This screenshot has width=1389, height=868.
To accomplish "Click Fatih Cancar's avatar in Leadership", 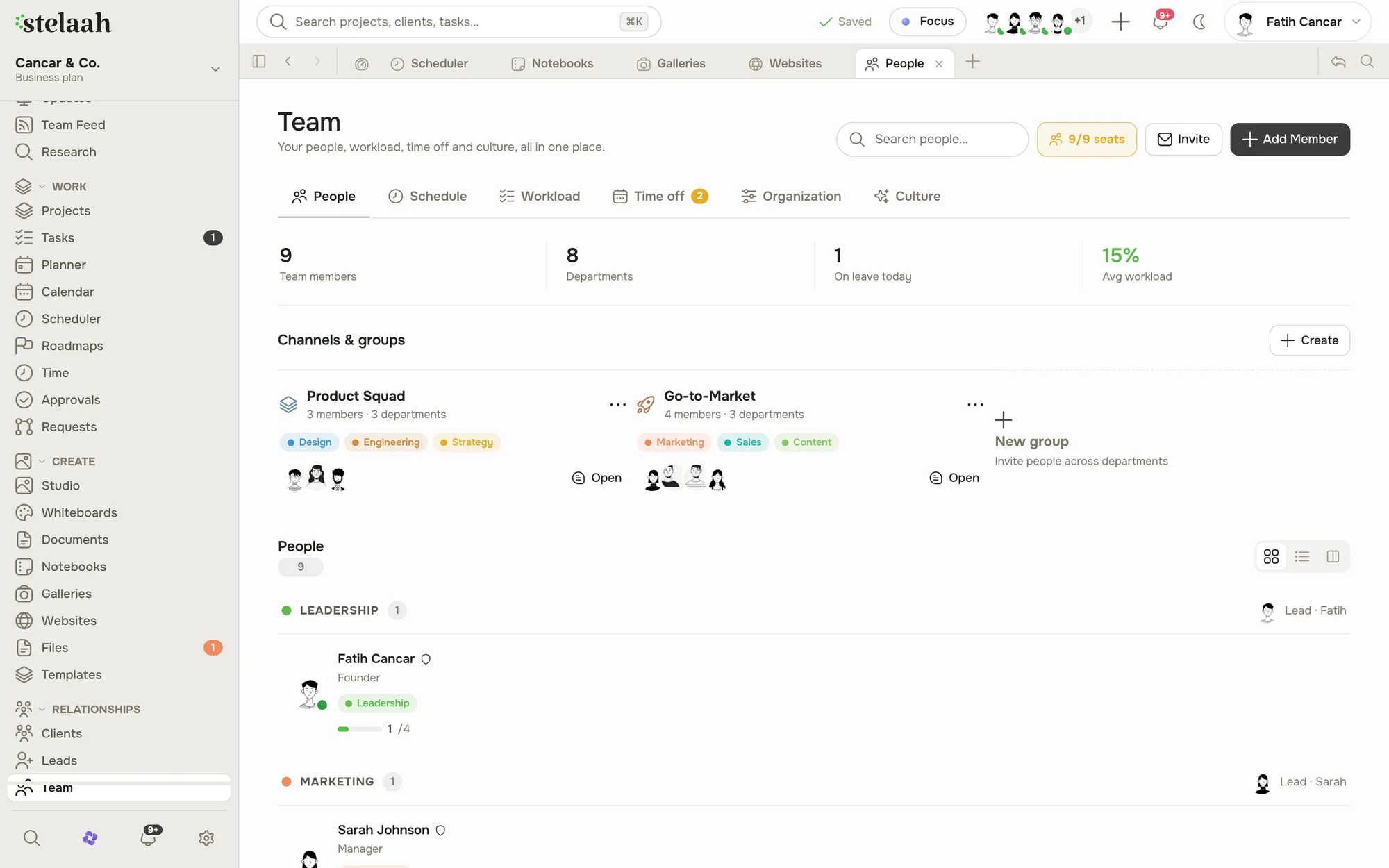I will pos(310,693).
